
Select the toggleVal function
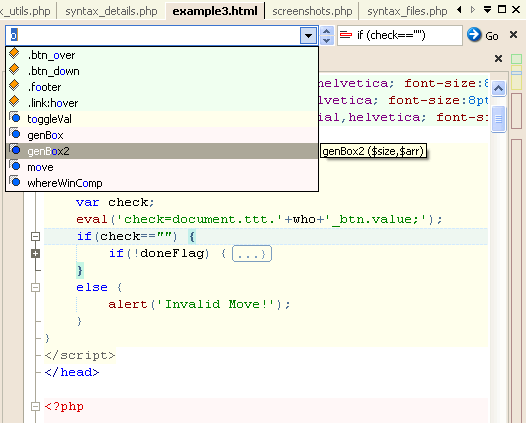(162, 119)
